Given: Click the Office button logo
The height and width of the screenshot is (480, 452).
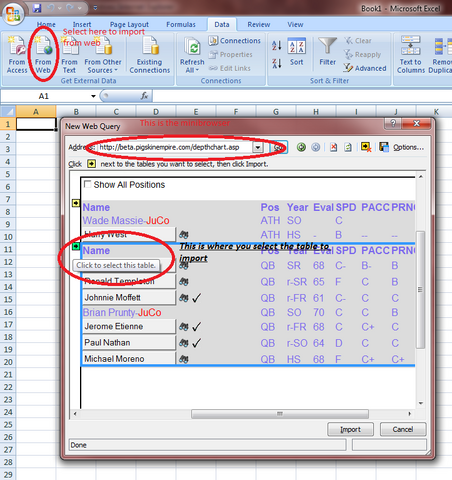Looking at the screenshot, I should click(13, 13).
